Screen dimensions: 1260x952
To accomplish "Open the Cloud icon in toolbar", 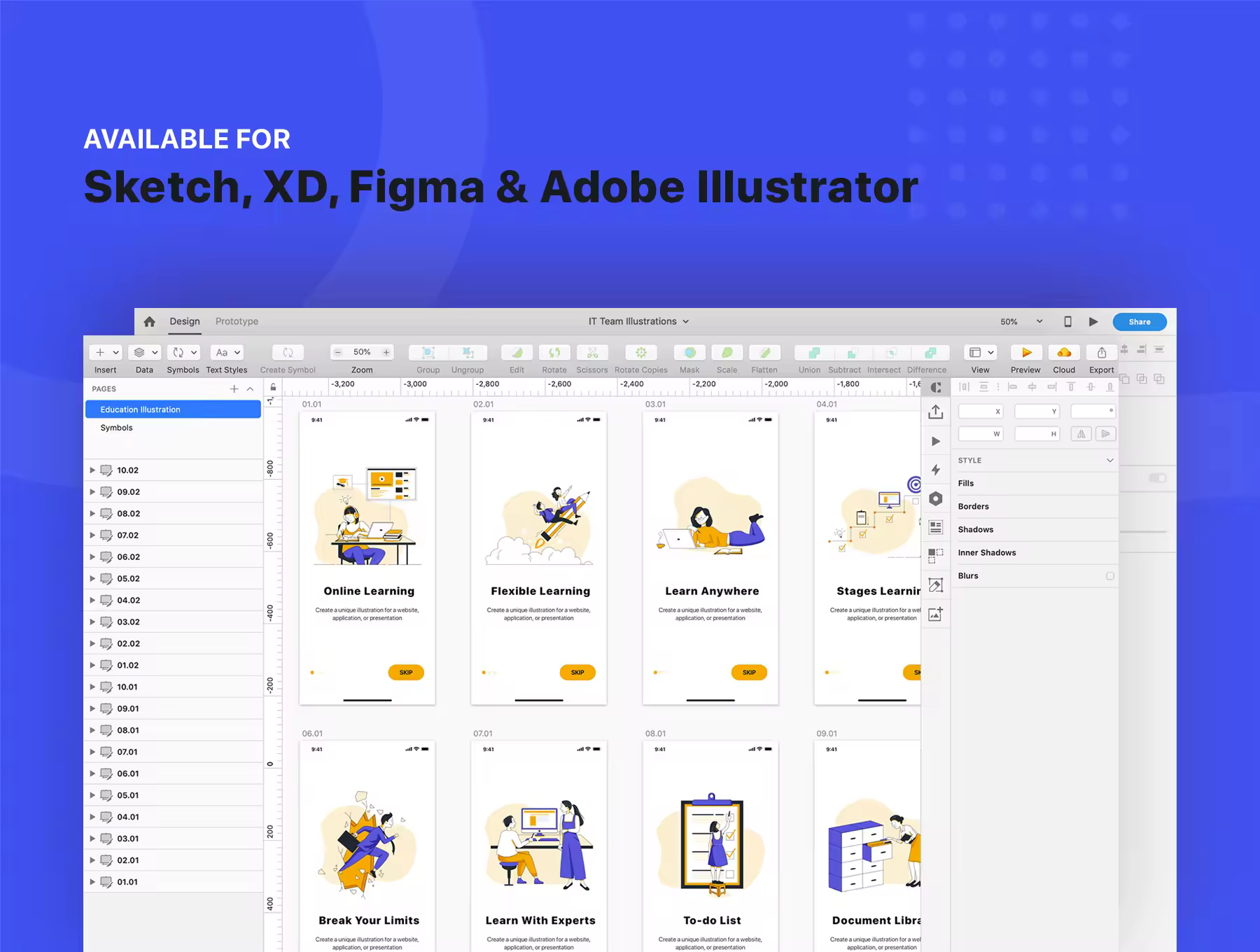I will 1064,353.
